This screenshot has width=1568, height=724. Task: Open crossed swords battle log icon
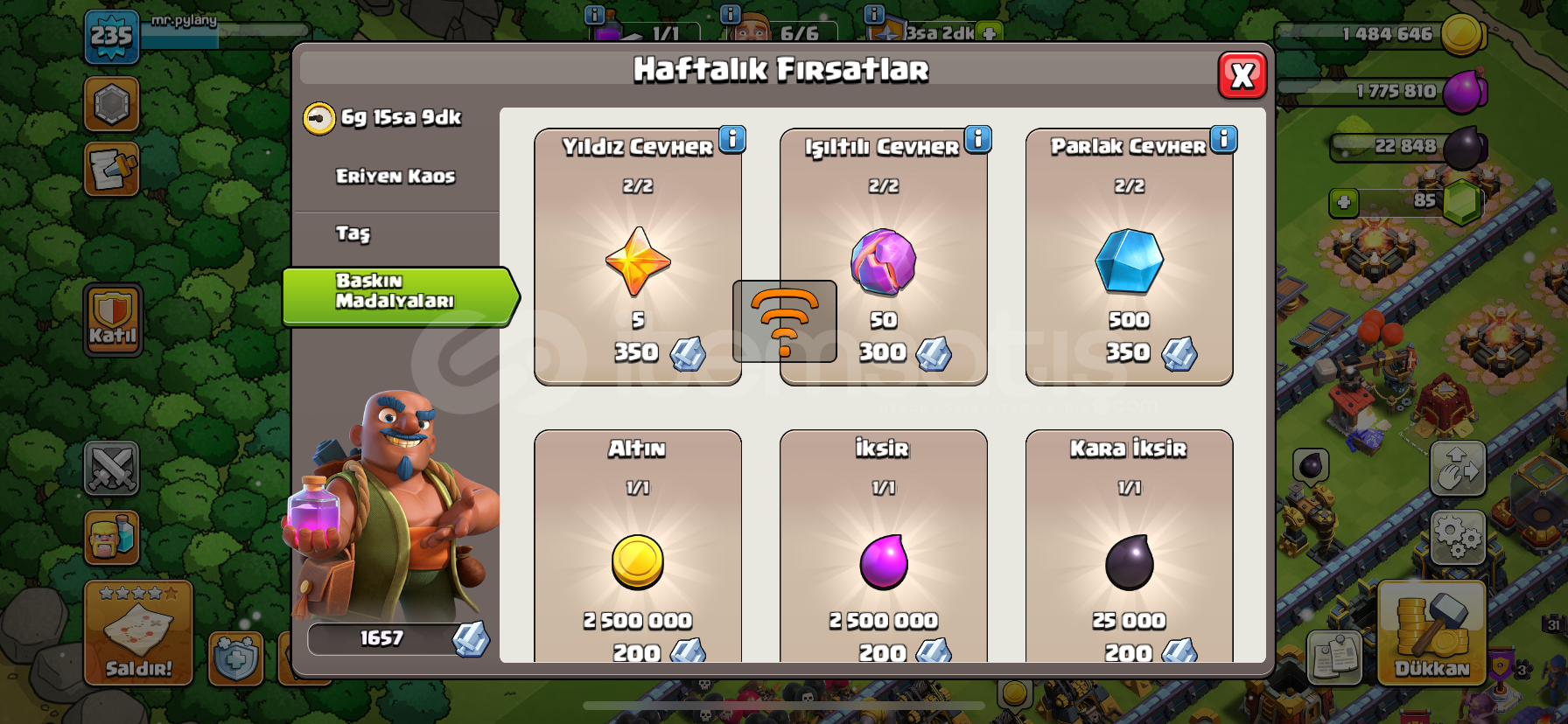pos(112,468)
